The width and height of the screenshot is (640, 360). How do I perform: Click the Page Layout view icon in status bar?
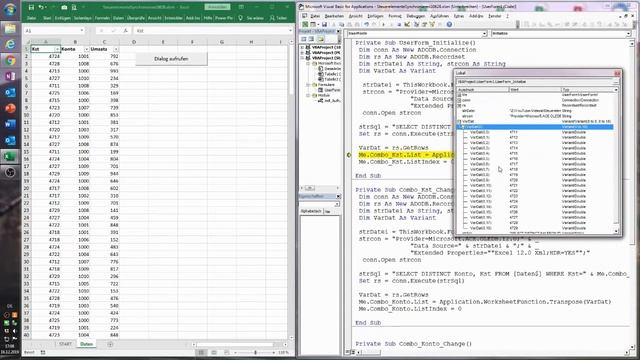tap(214, 352)
